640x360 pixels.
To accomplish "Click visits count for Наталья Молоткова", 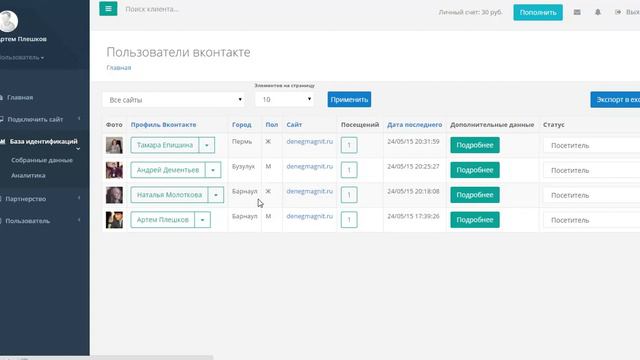I will pyautogui.click(x=349, y=195).
